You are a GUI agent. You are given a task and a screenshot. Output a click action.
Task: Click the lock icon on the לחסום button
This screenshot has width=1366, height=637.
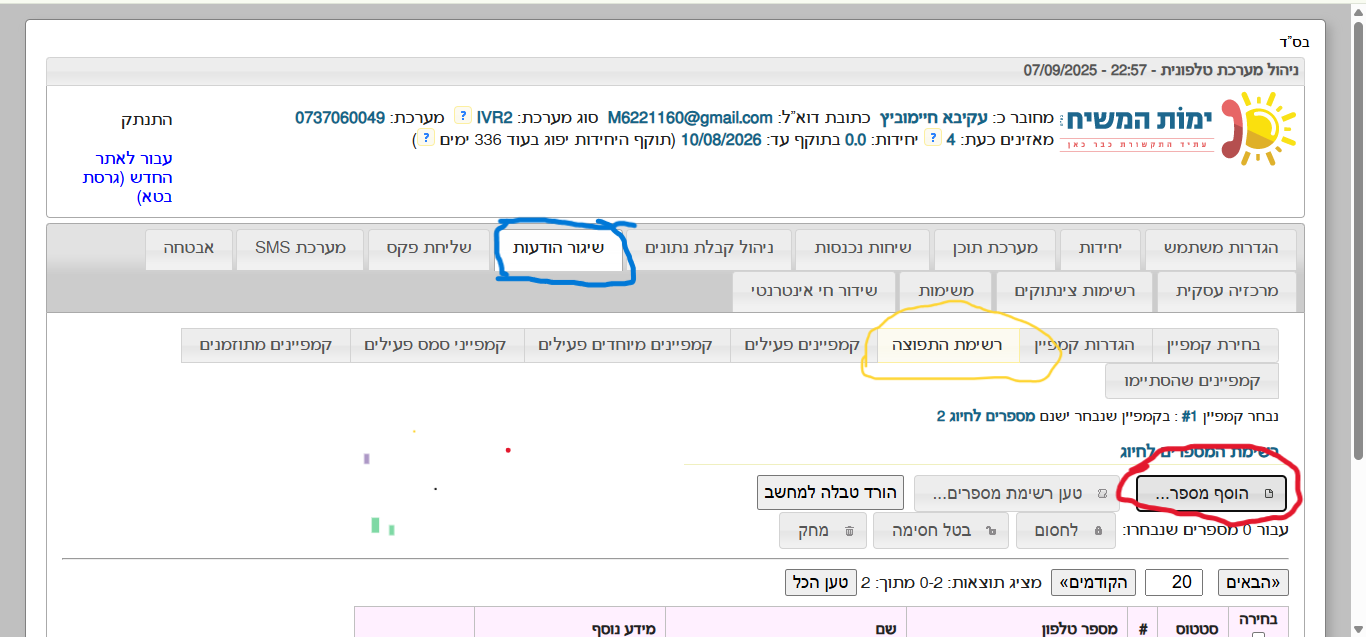[1099, 531]
